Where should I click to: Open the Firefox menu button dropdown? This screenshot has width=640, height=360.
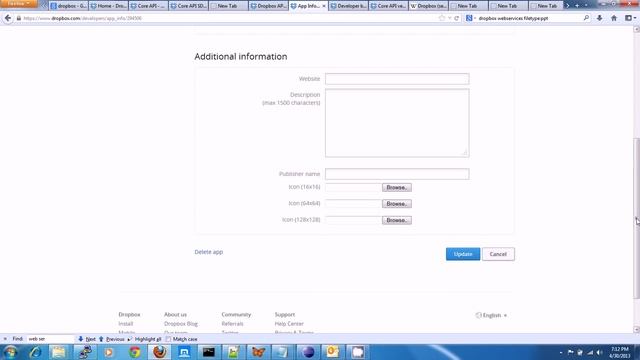click(x=18, y=3)
